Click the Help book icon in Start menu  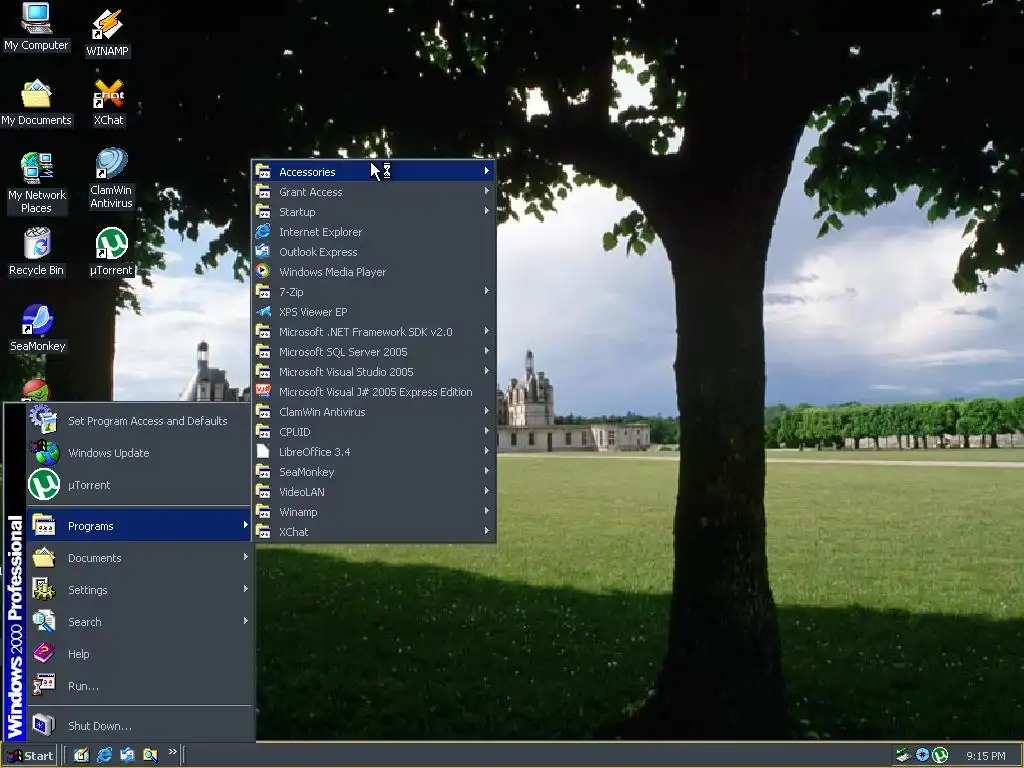click(x=44, y=653)
